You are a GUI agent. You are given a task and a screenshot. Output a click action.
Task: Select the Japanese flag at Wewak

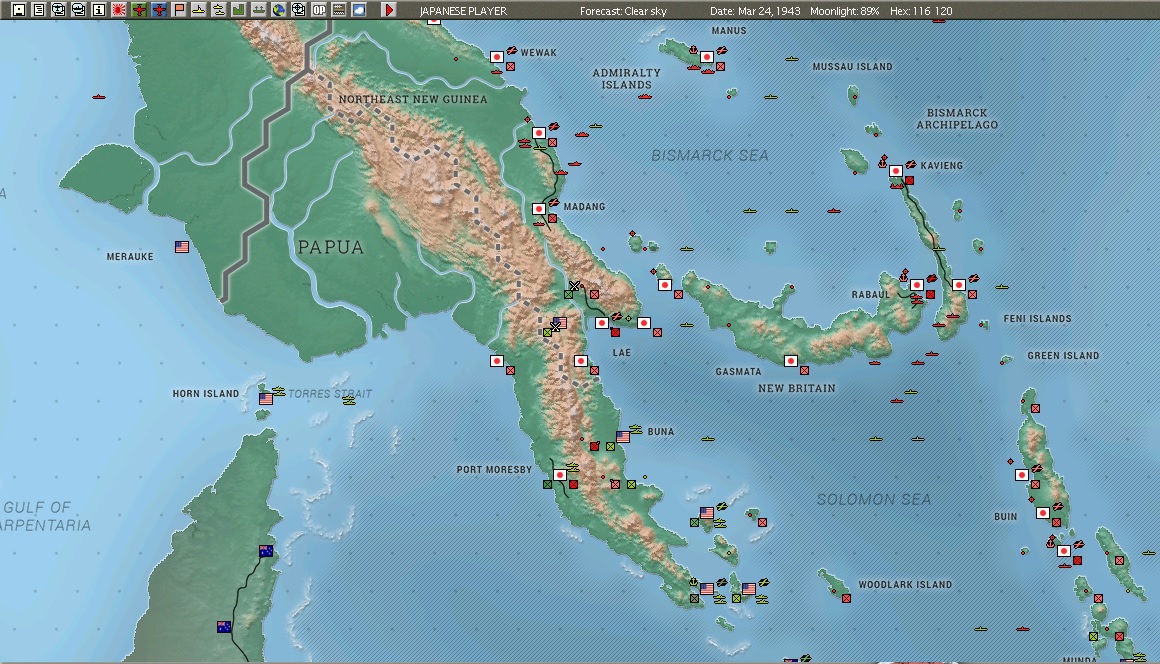pos(497,56)
